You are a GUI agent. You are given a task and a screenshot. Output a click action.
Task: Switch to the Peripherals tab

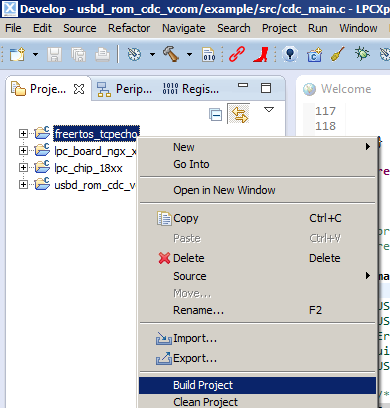[x=124, y=89]
